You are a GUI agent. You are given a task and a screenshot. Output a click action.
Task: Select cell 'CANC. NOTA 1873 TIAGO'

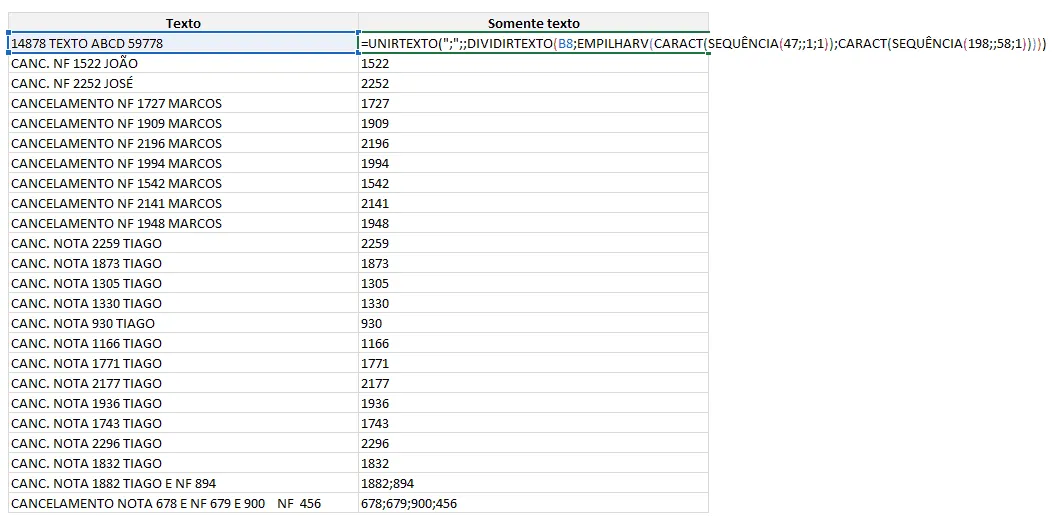coord(183,264)
